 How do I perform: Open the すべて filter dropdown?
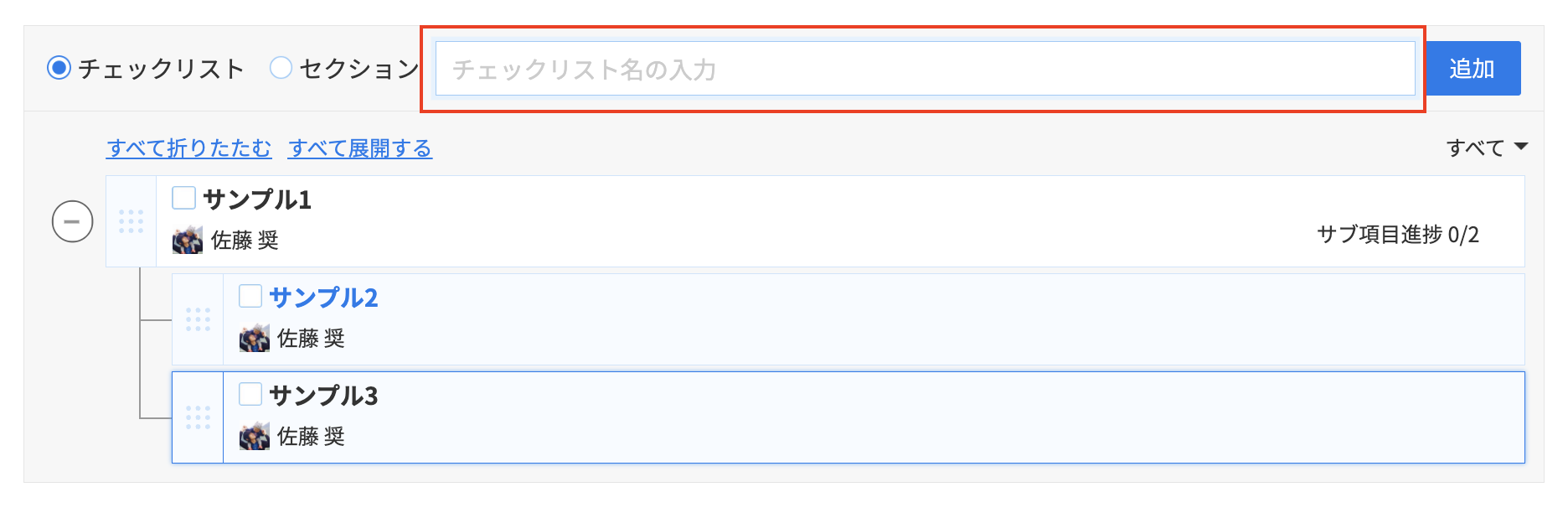1486,148
